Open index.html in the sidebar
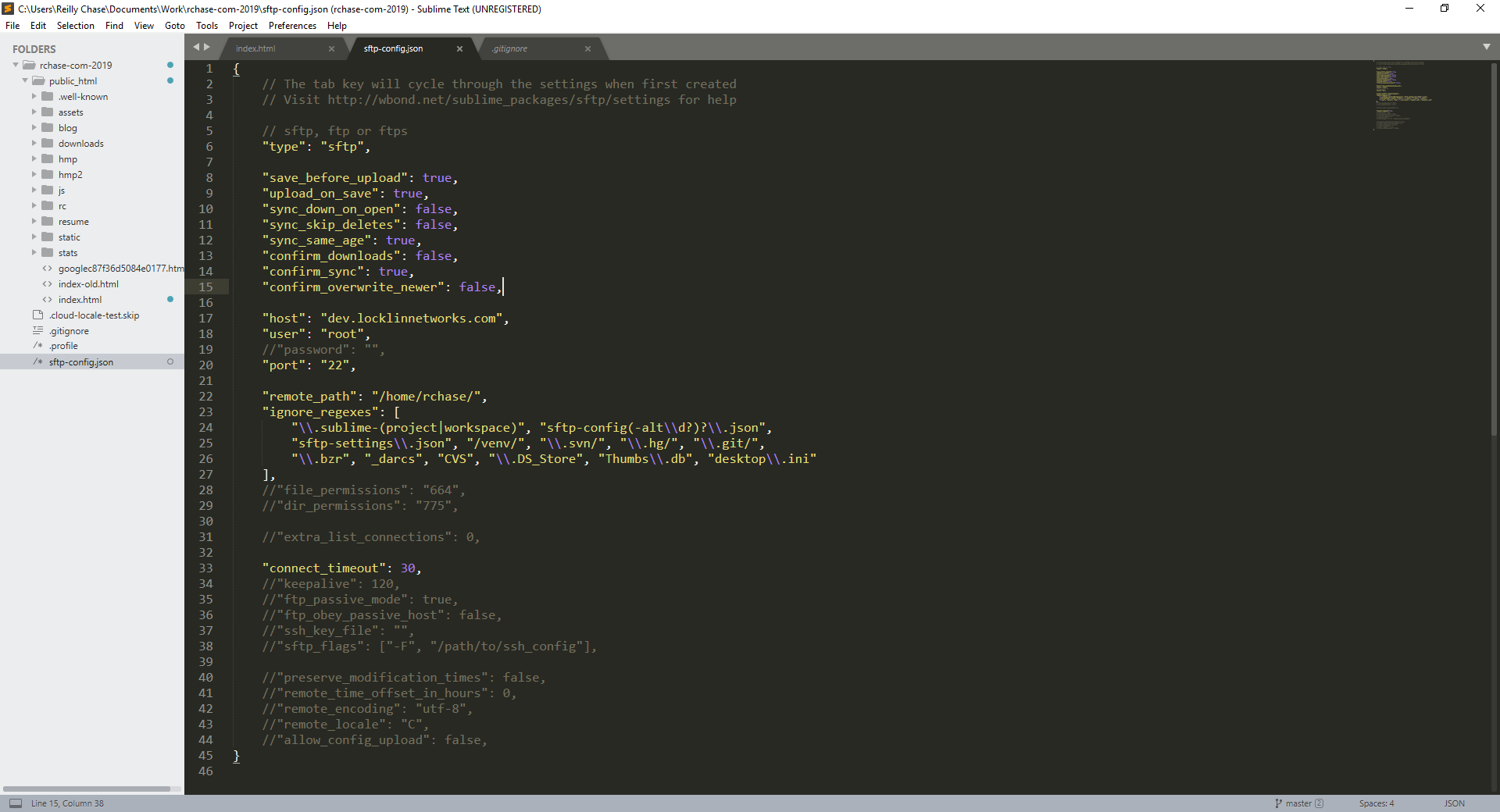Screen dimensions: 1500x812 click(x=80, y=300)
